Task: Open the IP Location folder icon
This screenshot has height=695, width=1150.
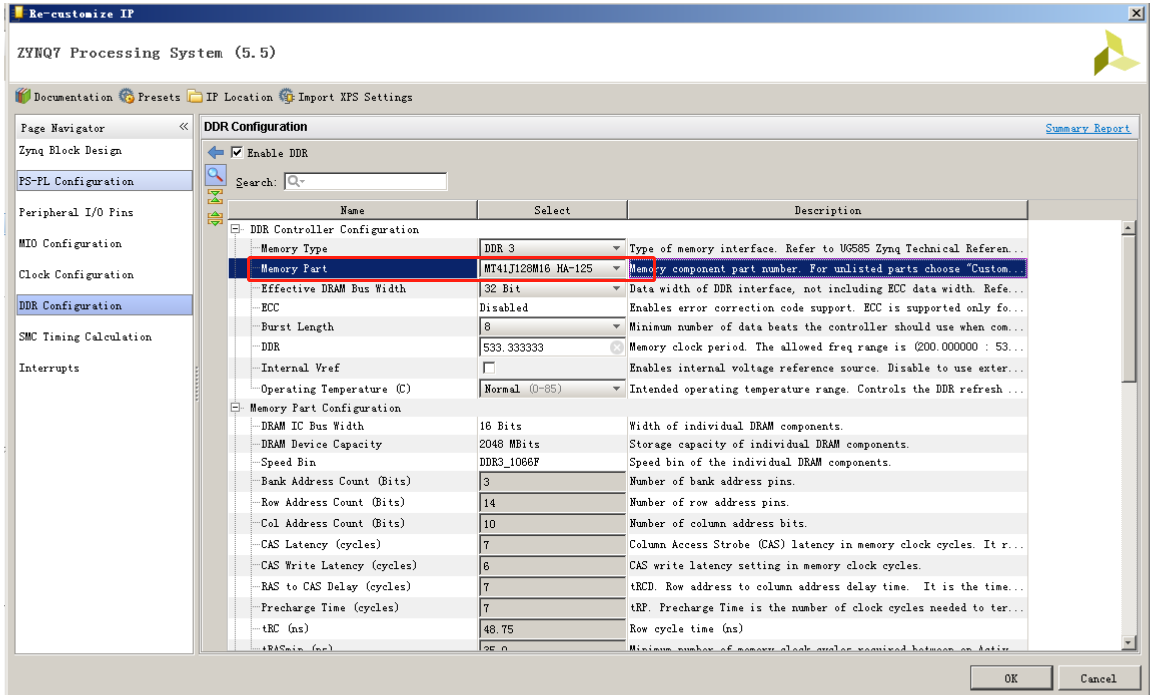Action: coord(194,96)
